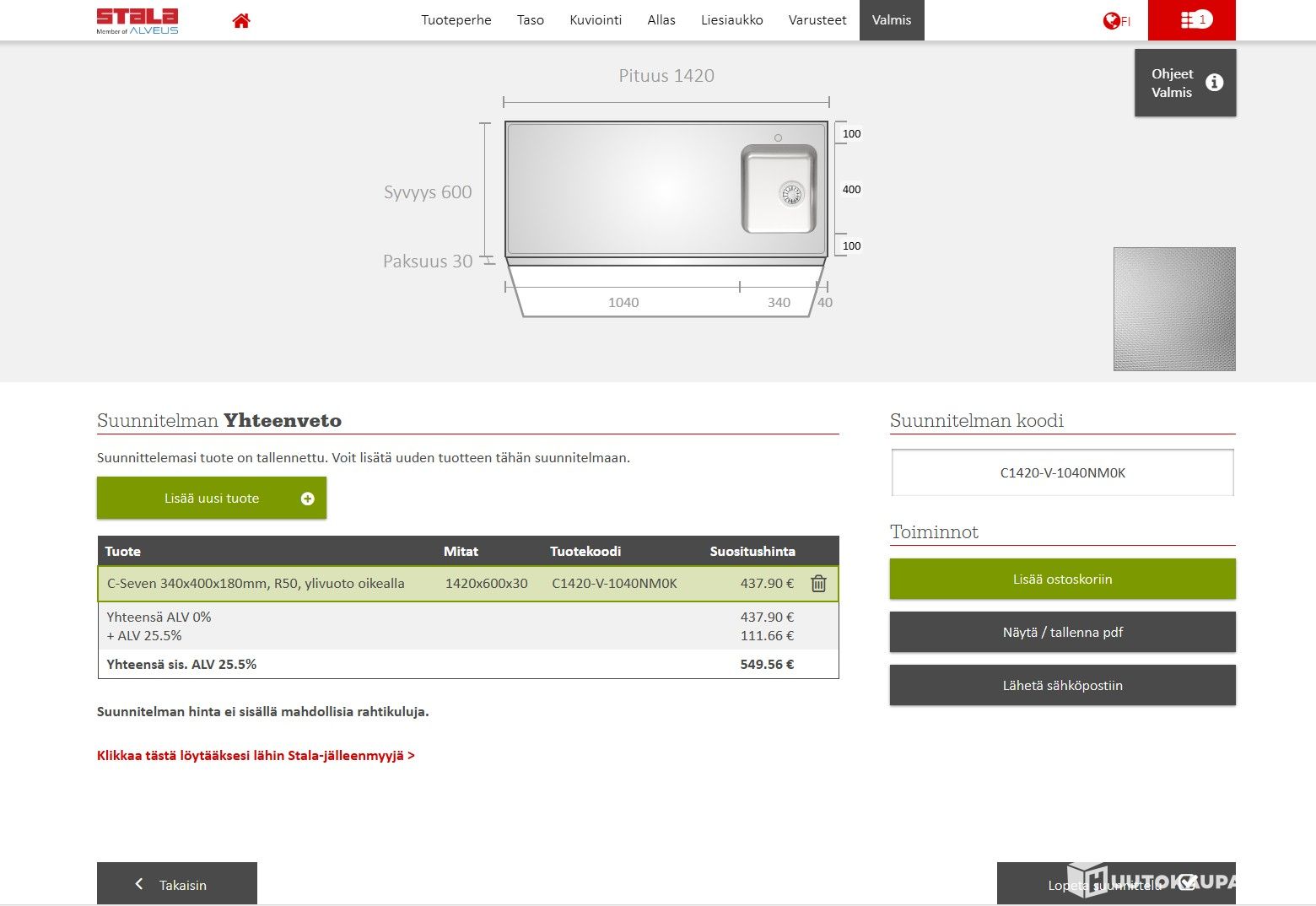This screenshot has height=906, width=1316.
Task: Click the plus icon on Lisää uusi tuote
Action: point(308,499)
